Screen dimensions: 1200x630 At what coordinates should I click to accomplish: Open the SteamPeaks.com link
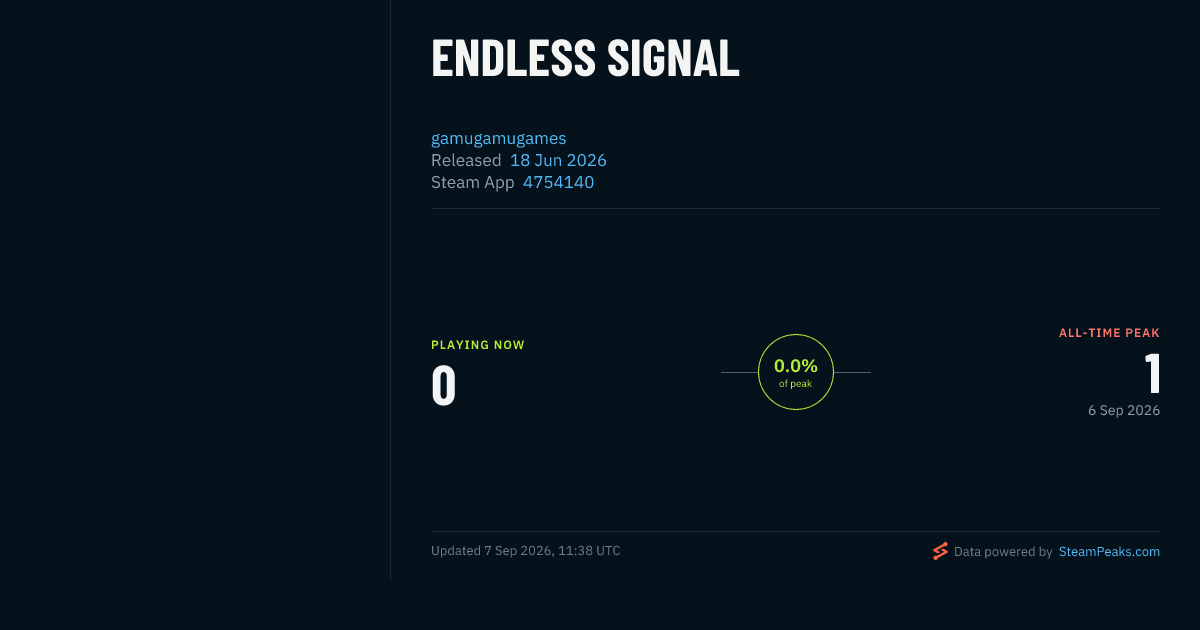coord(1109,551)
